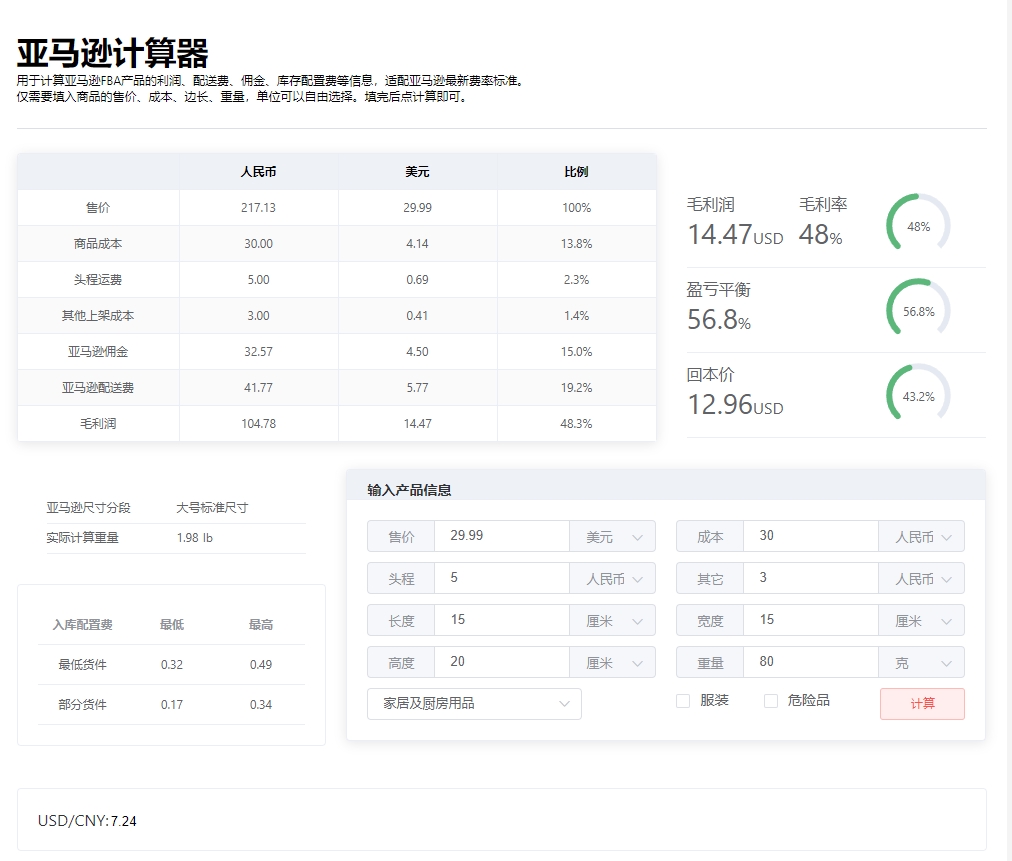Open the 成本 currency dropdown
Image resolution: width=1012 pixels, height=861 pixels.
click(x=922, y=536)
